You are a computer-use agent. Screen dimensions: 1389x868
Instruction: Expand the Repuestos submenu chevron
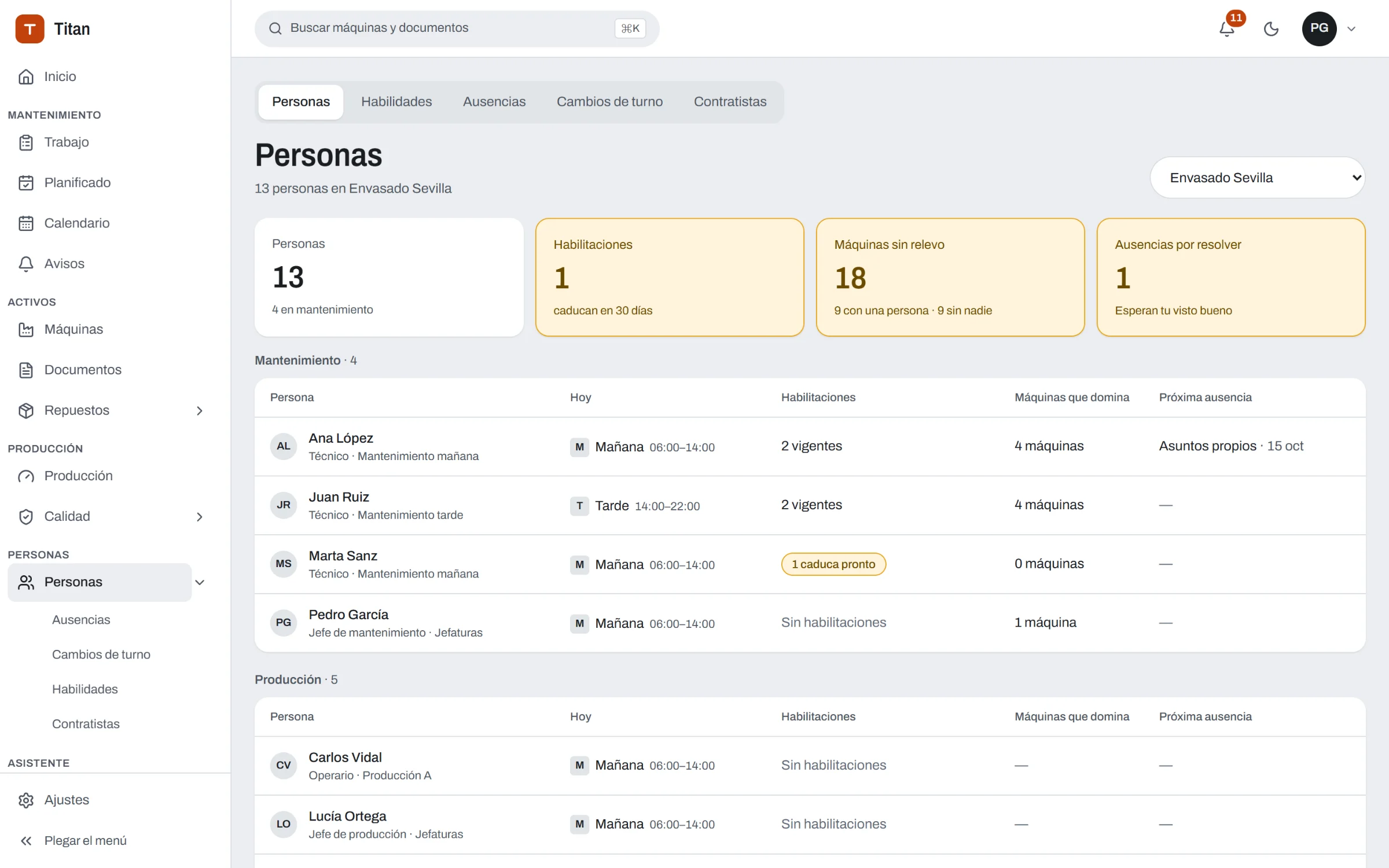tap(200, 411)
